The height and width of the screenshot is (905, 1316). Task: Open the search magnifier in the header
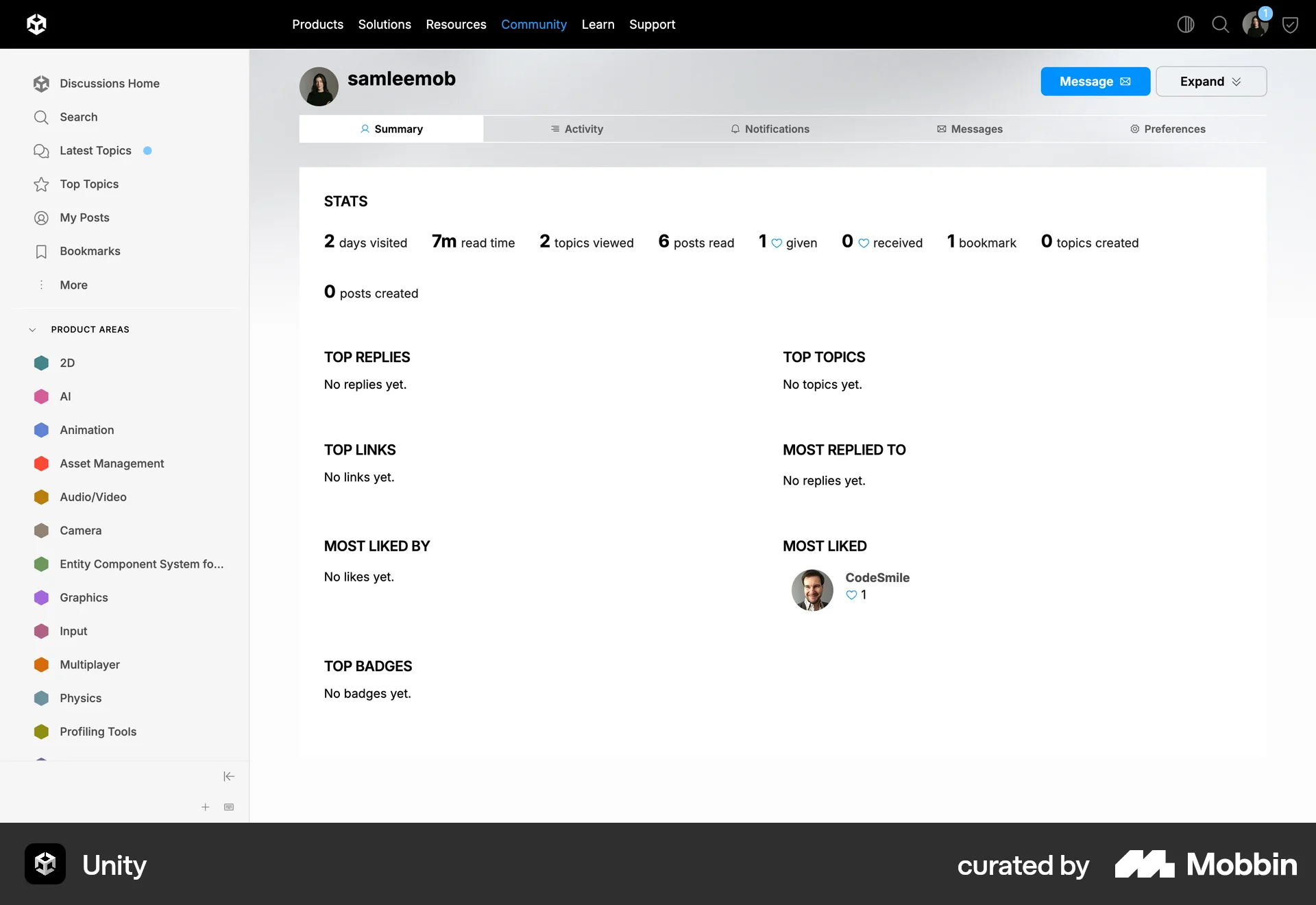1219,24
